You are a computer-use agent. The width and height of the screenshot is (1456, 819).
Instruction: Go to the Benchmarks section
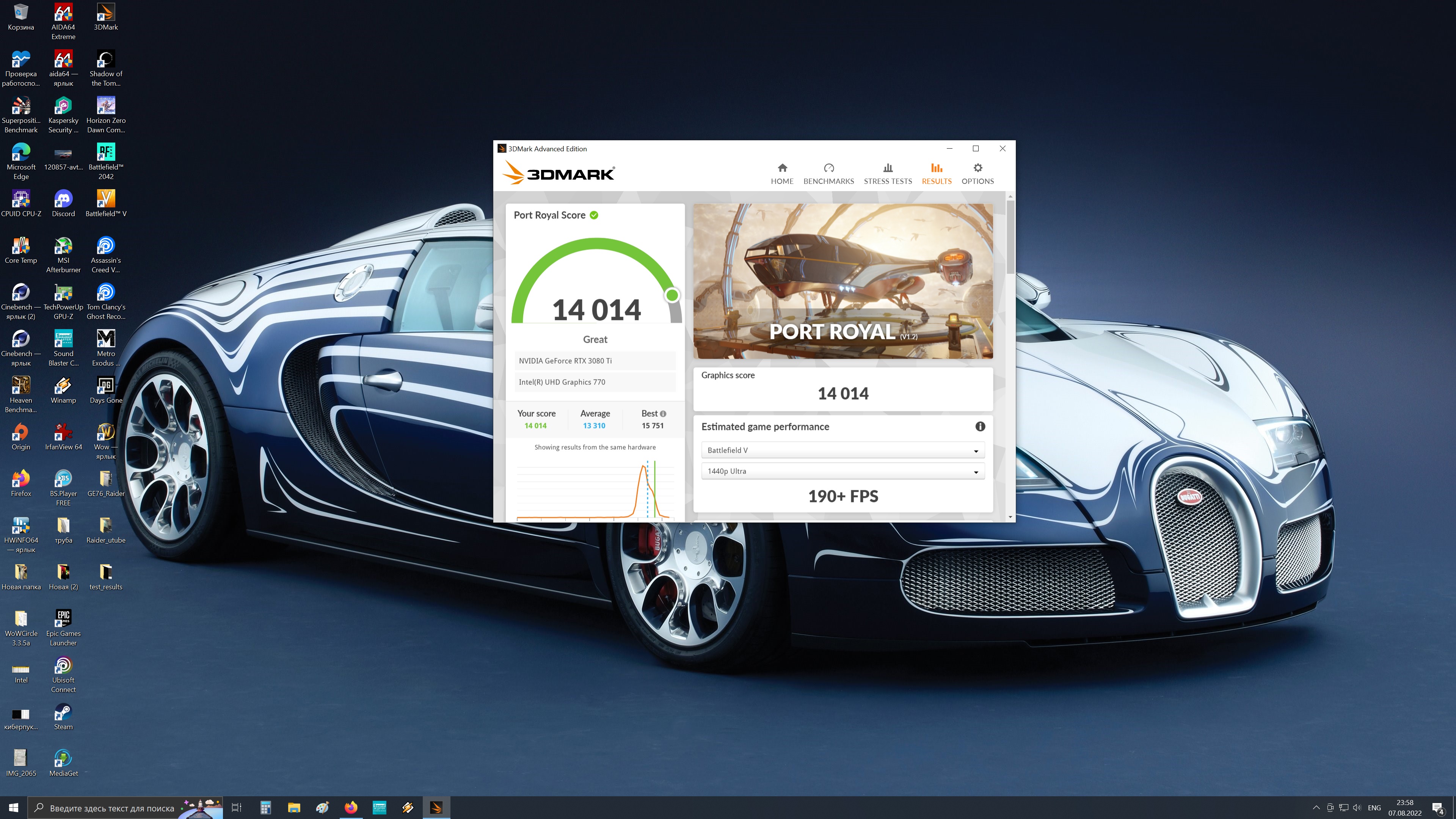click(x=828, y=174)
